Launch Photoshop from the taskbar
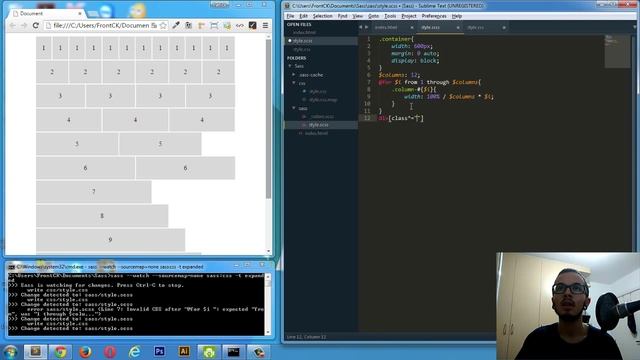Screen dimensions: 640x360 (159, 351)
